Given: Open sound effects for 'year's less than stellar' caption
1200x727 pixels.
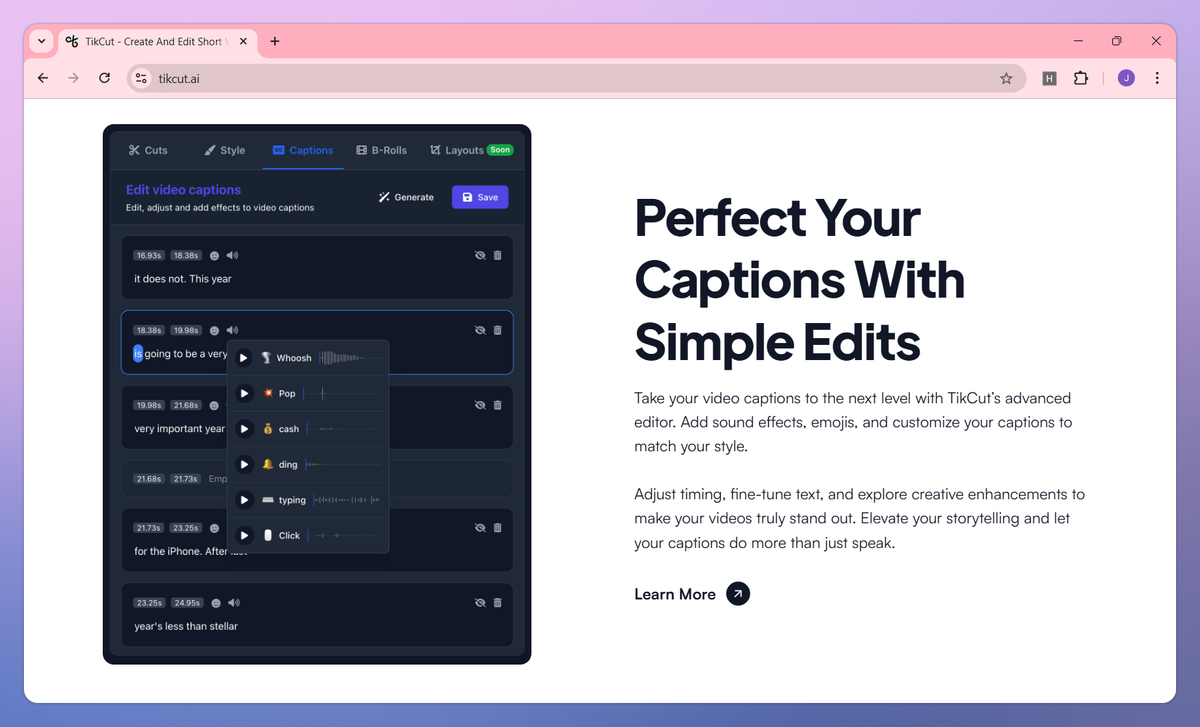Looking at the screenshot, I should pyautogui.click(x=233, y=603).
